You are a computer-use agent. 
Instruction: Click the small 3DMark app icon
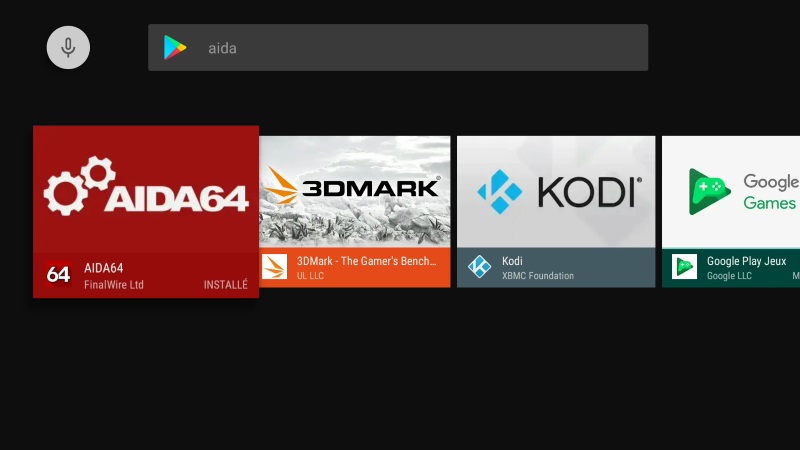[274, 267]
